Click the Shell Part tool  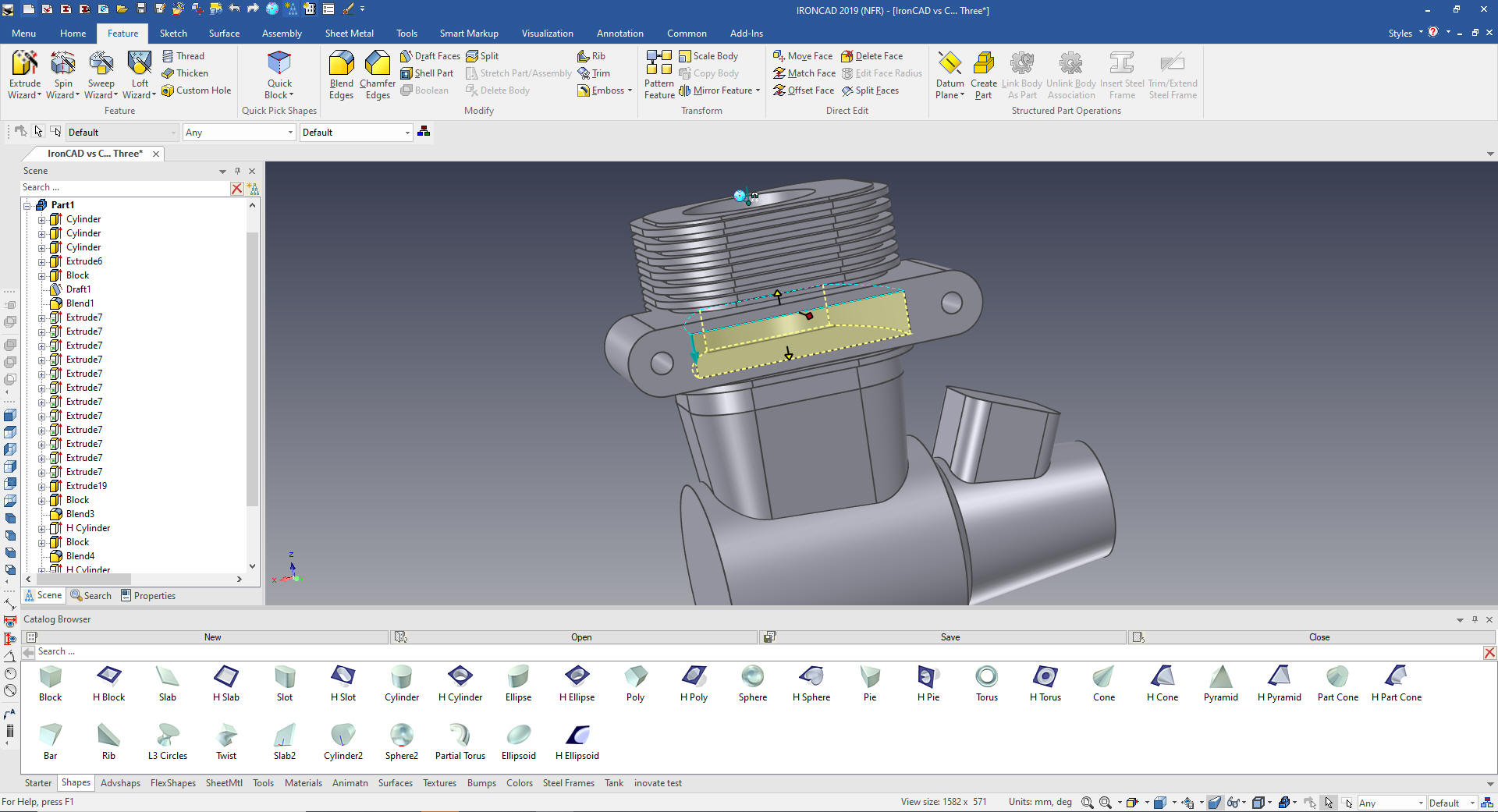click(426, 73)
